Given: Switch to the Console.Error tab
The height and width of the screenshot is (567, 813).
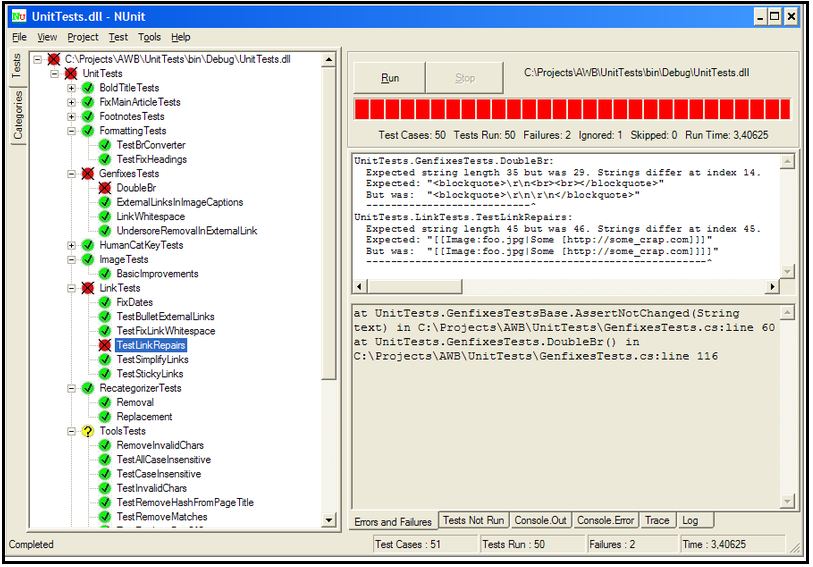Looking at the screenshot, I should [605, 520].
